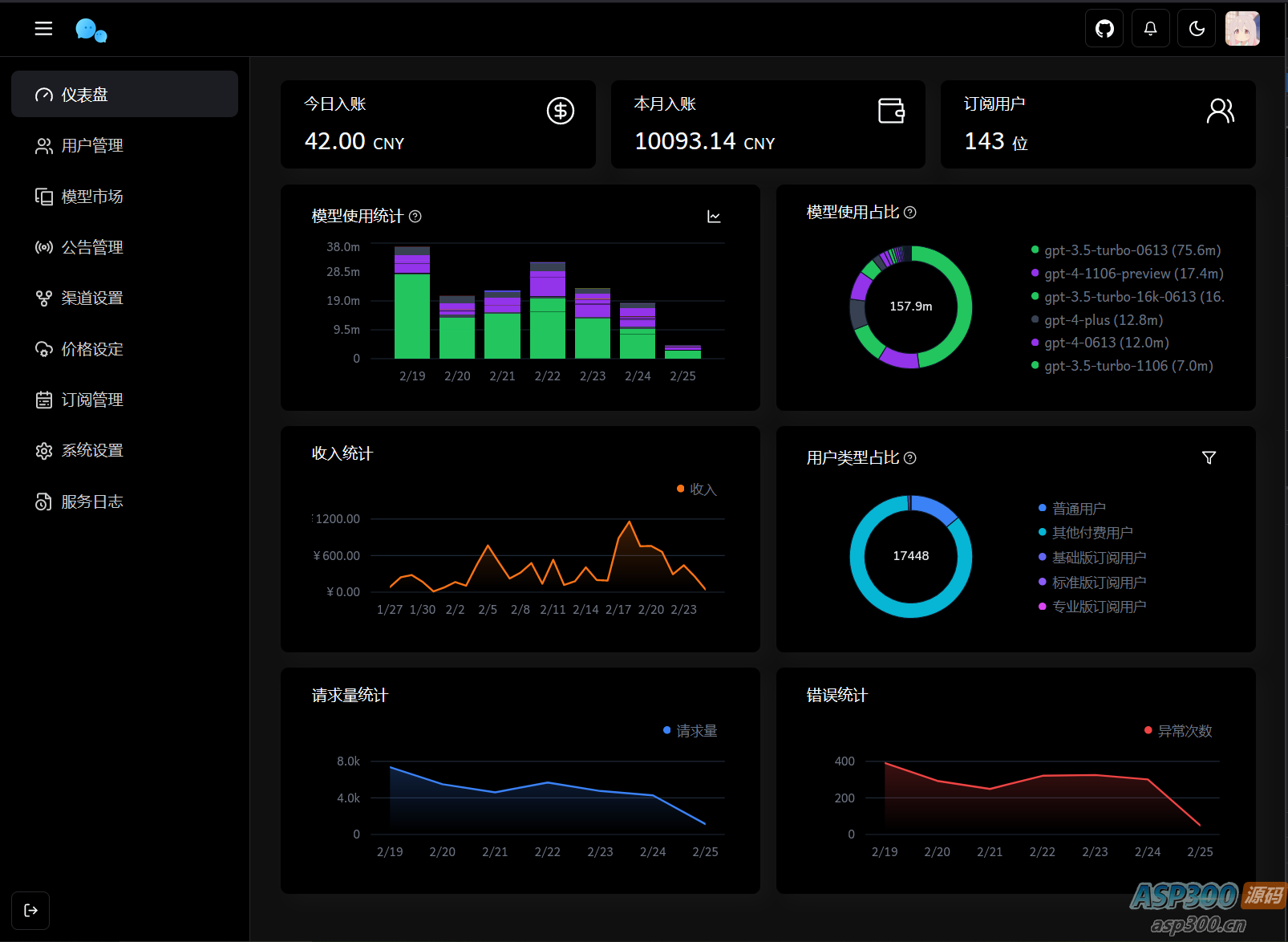
Task: Click the notification bell icon
Action: point(1150,29)
